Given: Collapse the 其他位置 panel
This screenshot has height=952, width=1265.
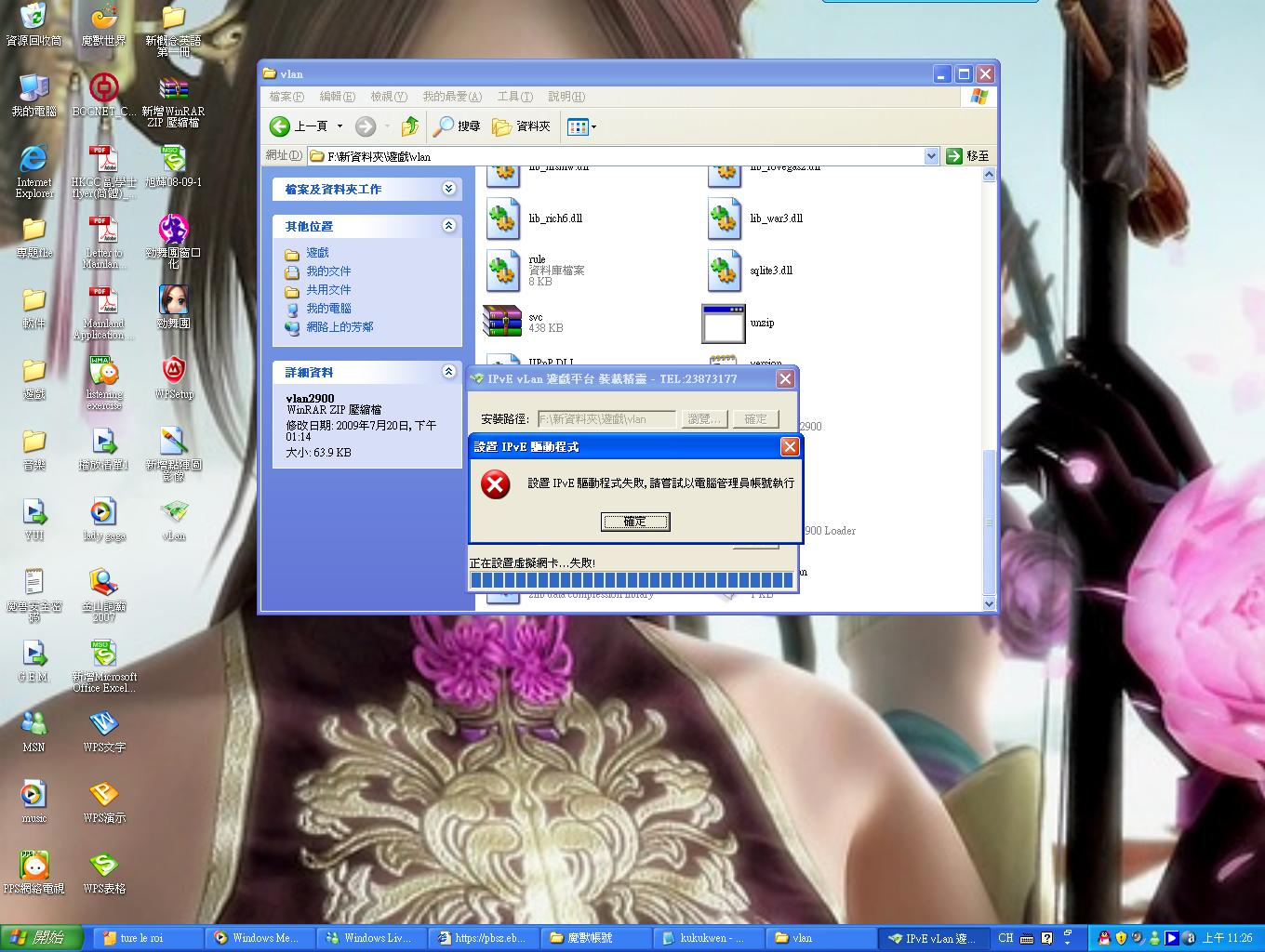Looking at the screenshot, I should tap(448, 226).
